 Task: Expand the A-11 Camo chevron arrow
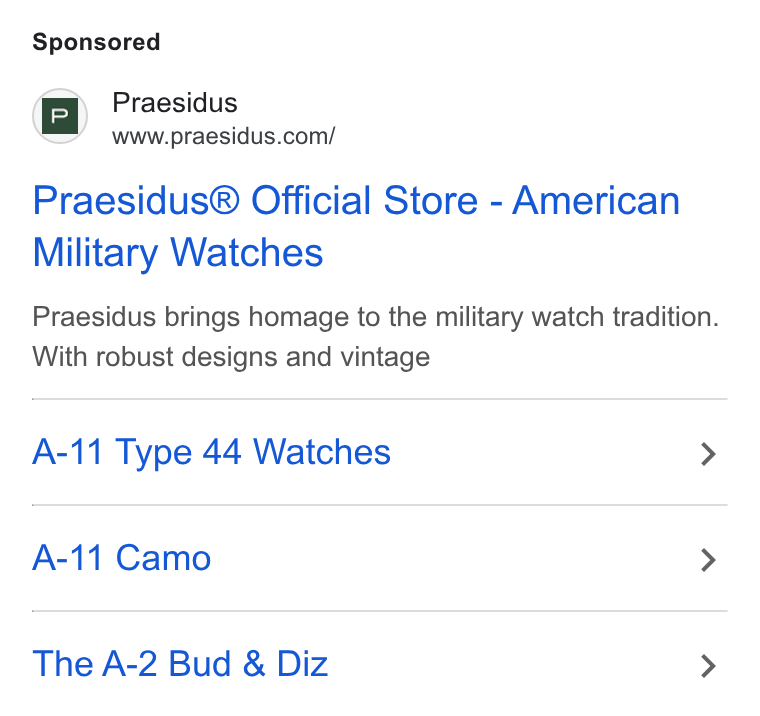click(x=708, y=560)
